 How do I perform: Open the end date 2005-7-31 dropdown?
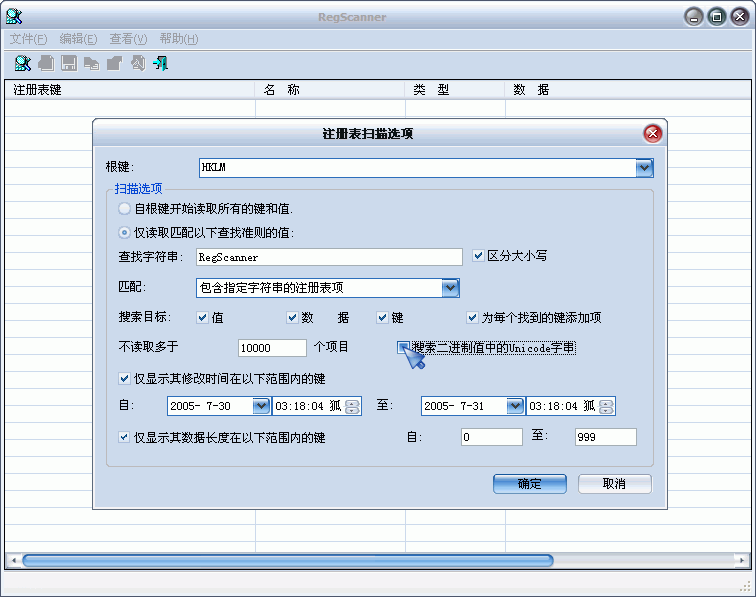click(x=515, y=406)
